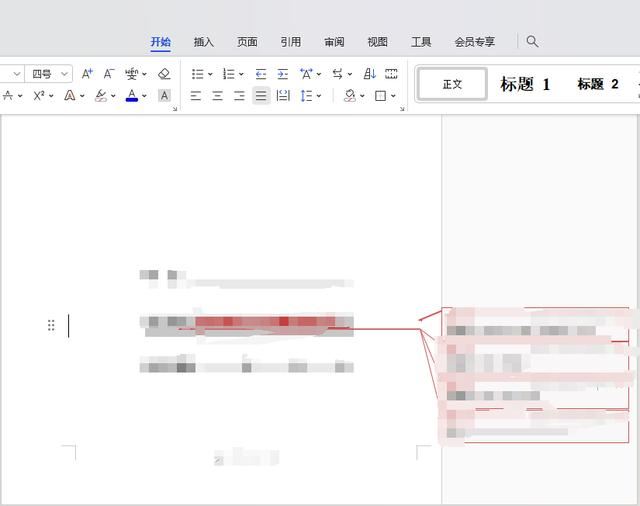
Task: Click the decrease font size icon
Action: click(108, 74)
